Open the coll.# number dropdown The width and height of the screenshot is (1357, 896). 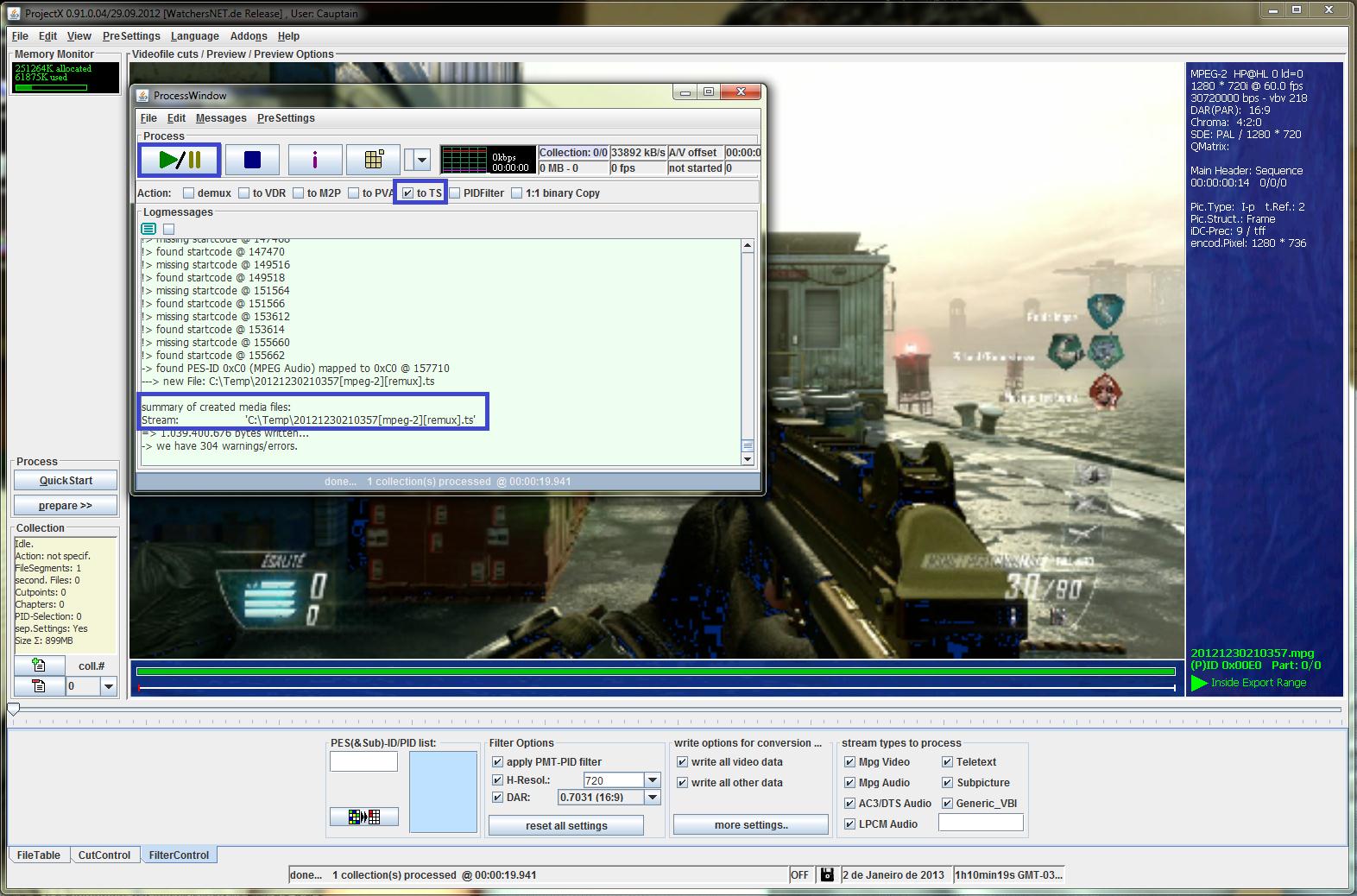(108, 686)
